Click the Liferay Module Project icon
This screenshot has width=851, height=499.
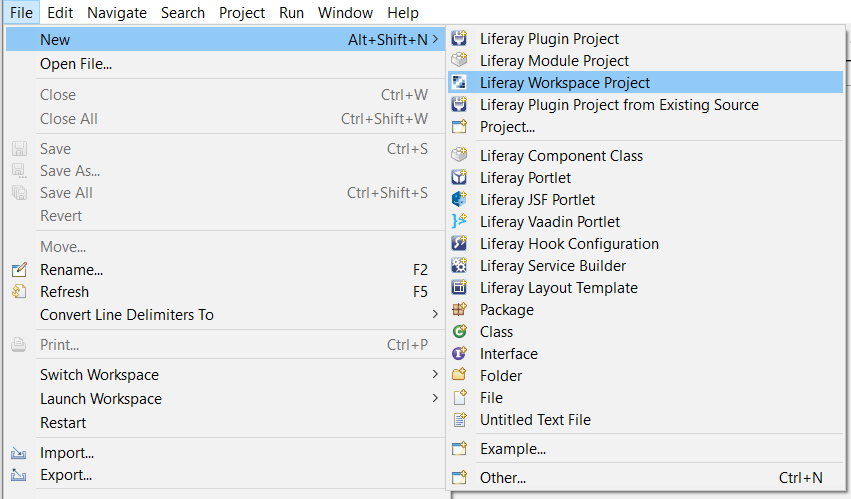click(x=459, y=60)
